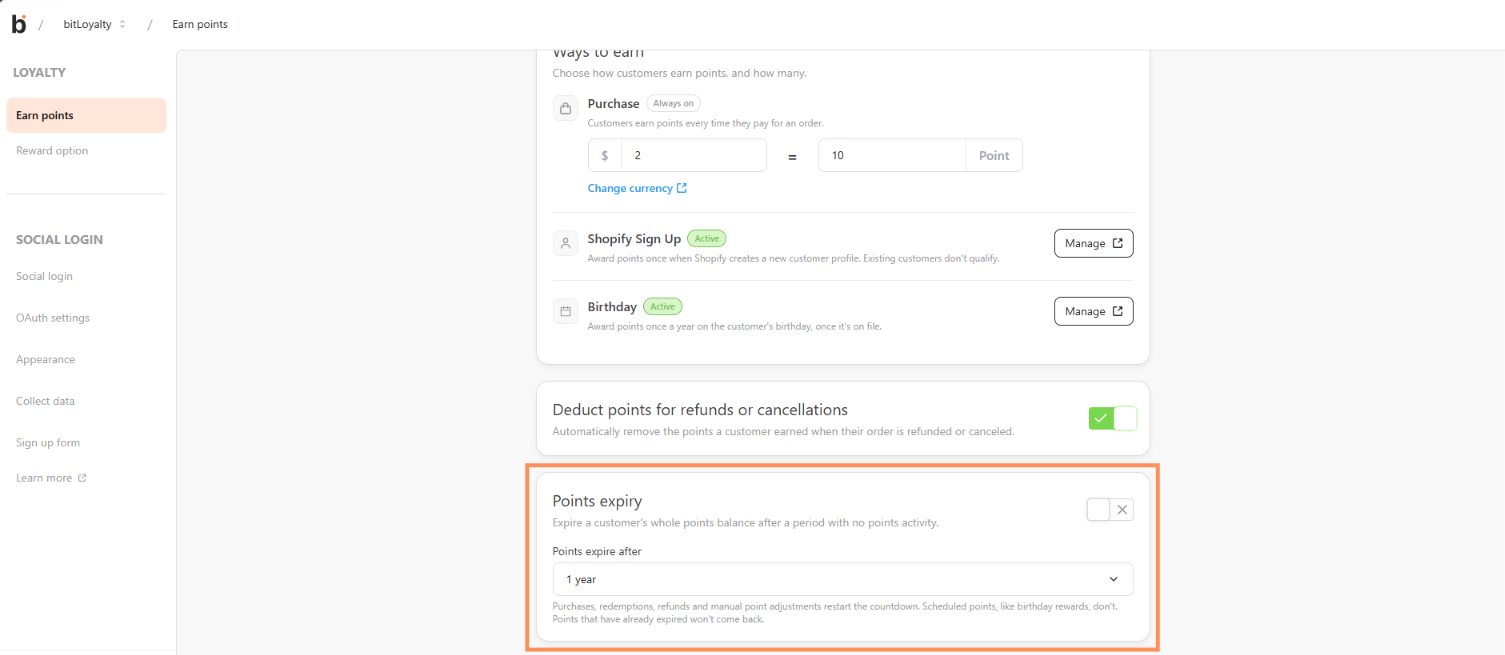1505x655 pixels.
Task: Open the bitLoyalty app switcher
Action: 95,24
